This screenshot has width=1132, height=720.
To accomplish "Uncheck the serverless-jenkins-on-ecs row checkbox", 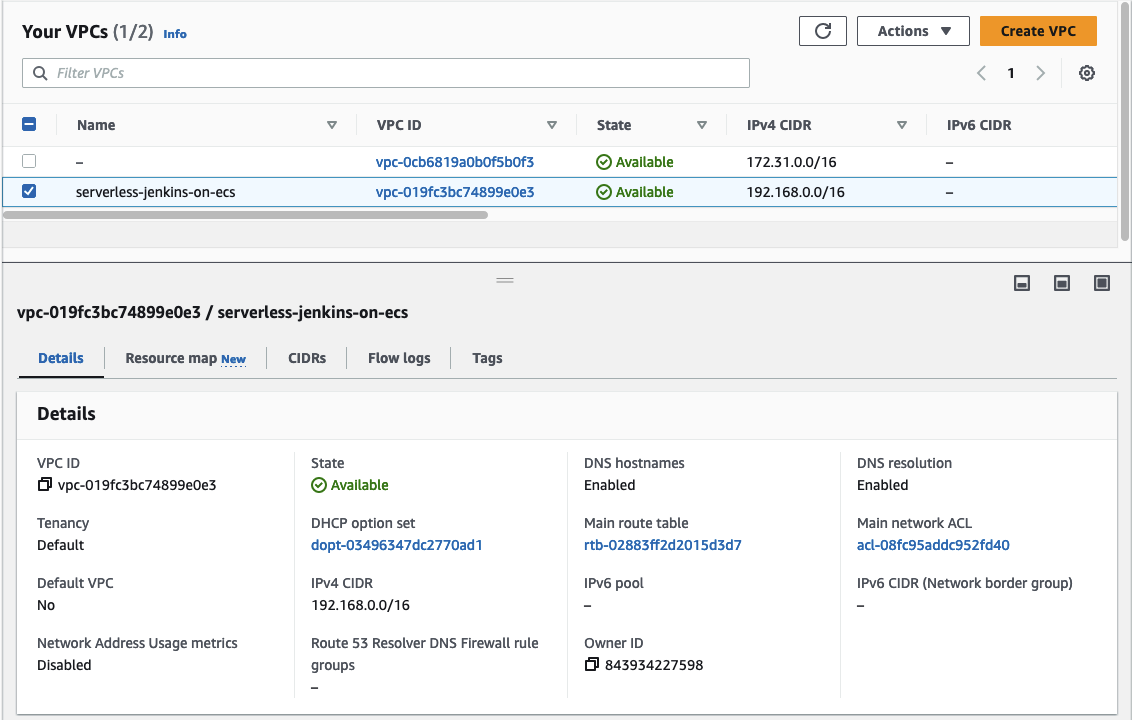I will 29,191.
